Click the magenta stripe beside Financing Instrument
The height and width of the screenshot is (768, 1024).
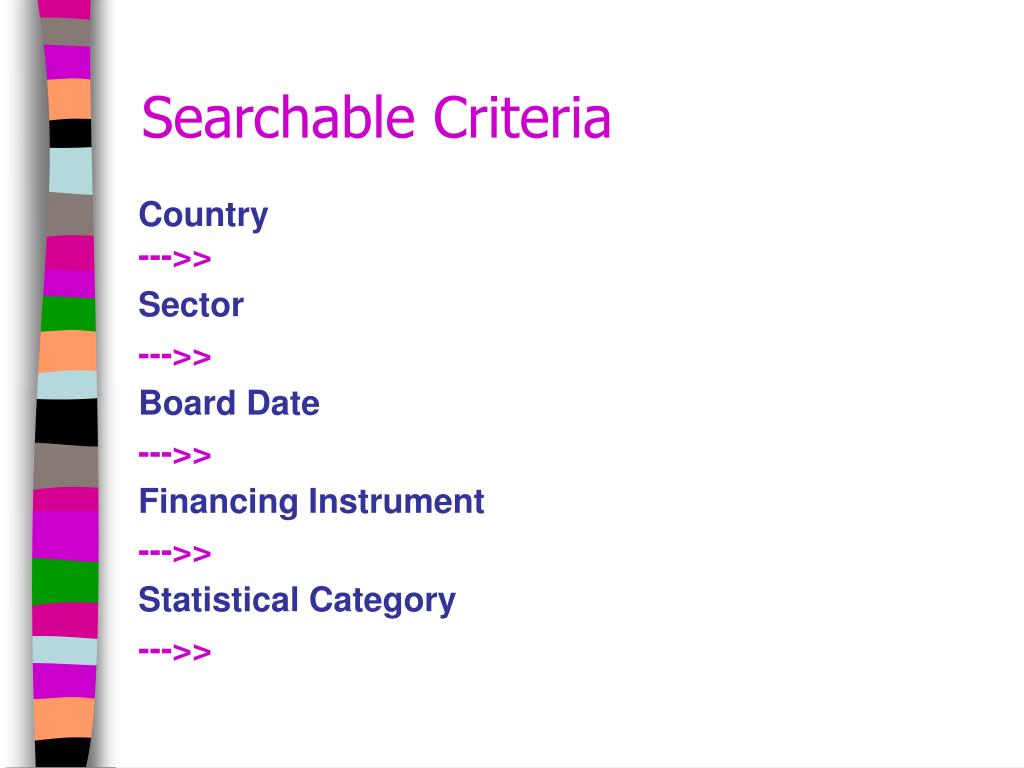(x=65, y=536)
